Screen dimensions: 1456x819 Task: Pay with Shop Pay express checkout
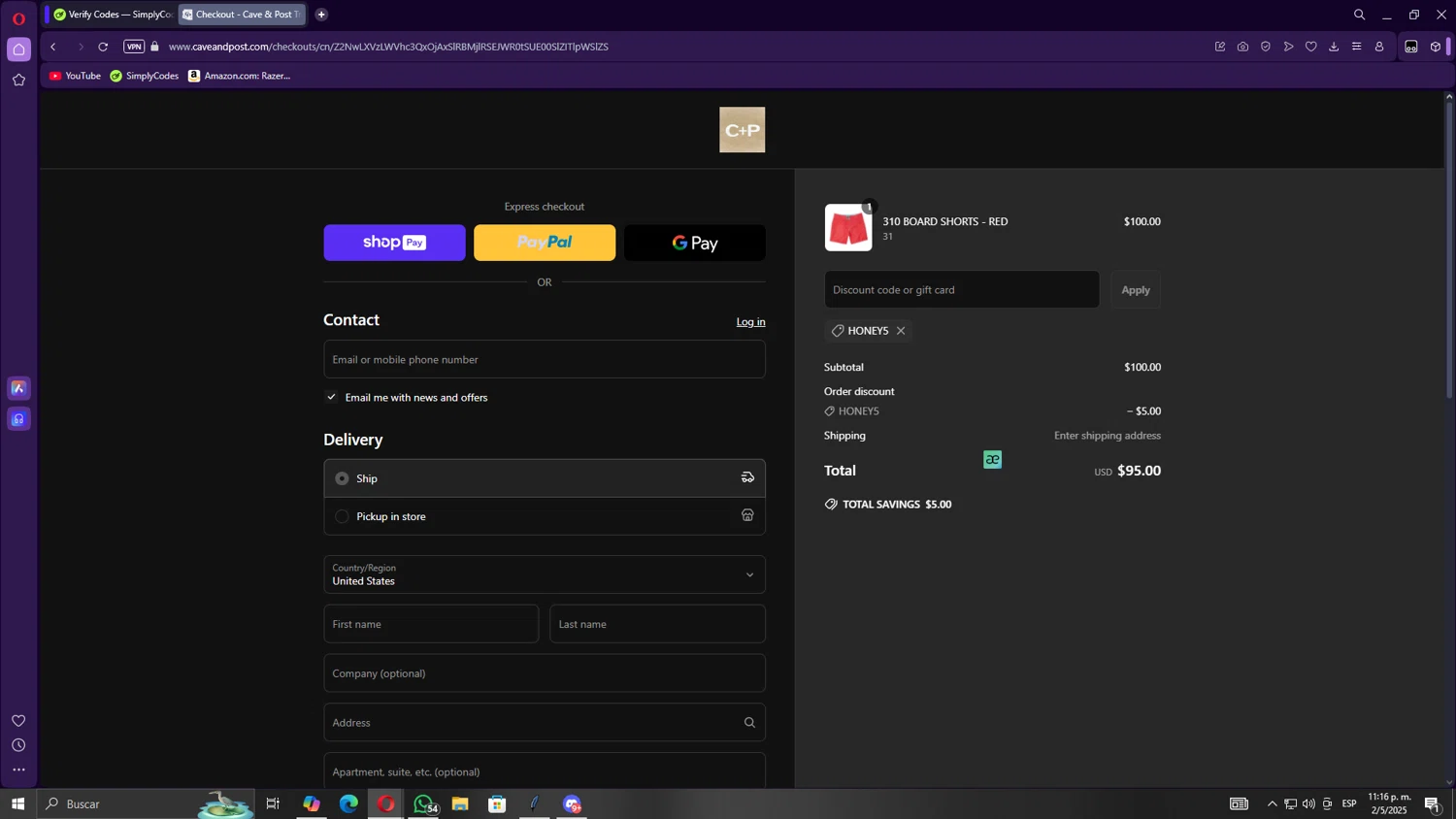pos(394,243)
